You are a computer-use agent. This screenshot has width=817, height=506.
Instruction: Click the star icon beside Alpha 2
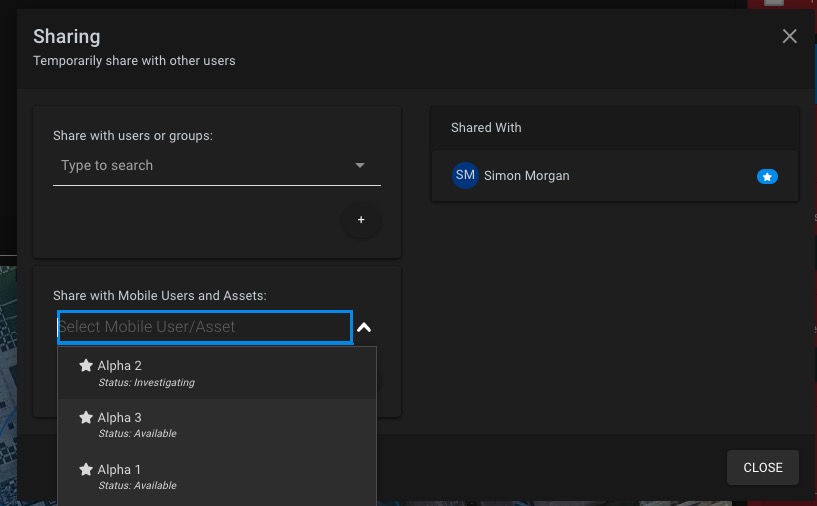coord(86,365)
